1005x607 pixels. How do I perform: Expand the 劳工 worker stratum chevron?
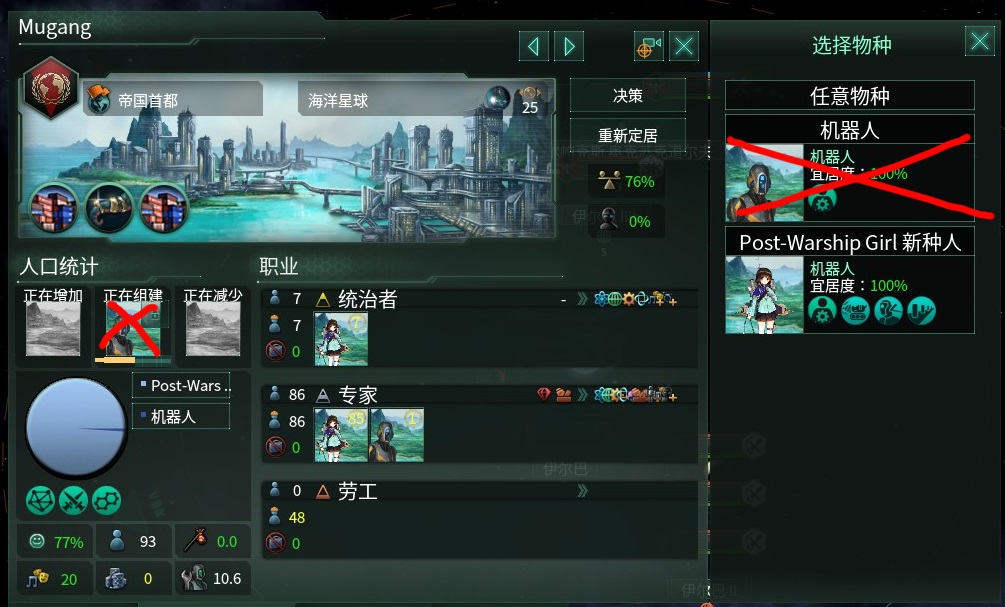pos(582,491)
